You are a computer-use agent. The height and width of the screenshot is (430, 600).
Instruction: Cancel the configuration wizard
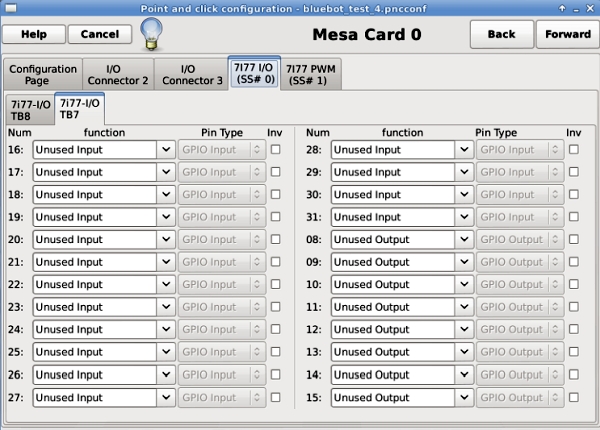pyautogui.click(x=100, y=34)
